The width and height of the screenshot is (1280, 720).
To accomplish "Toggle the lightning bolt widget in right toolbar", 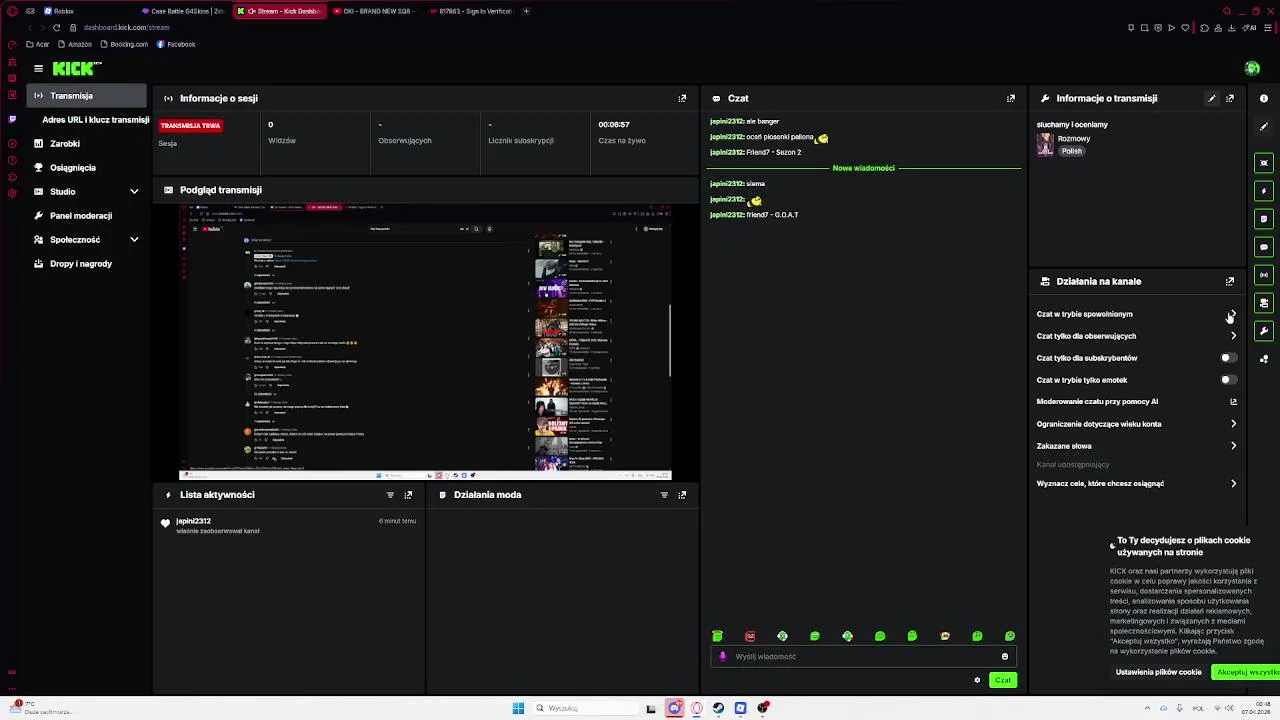I will (x=1264, y=191).
